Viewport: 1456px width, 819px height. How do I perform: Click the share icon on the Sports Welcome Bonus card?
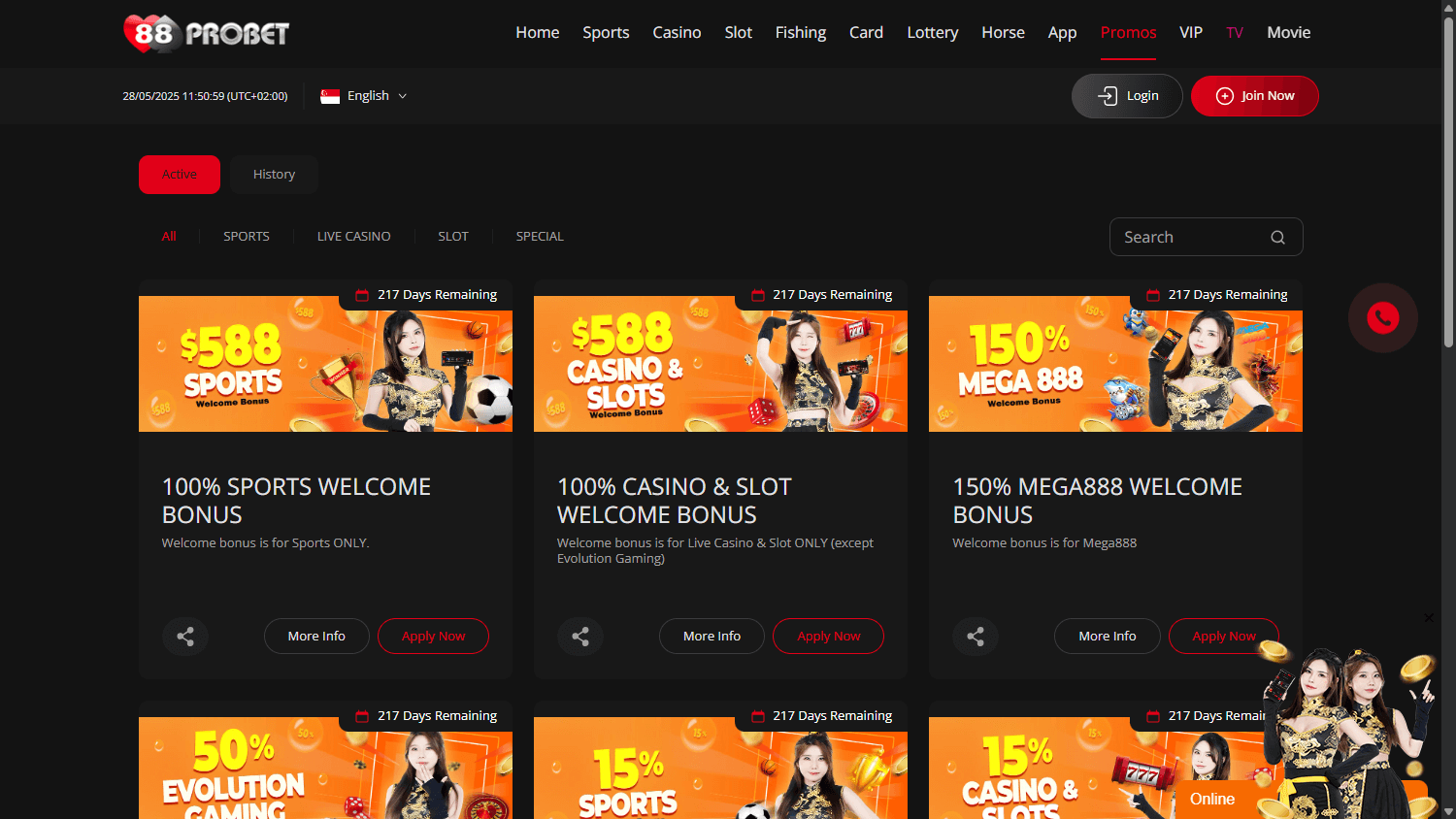click(184, 636)
